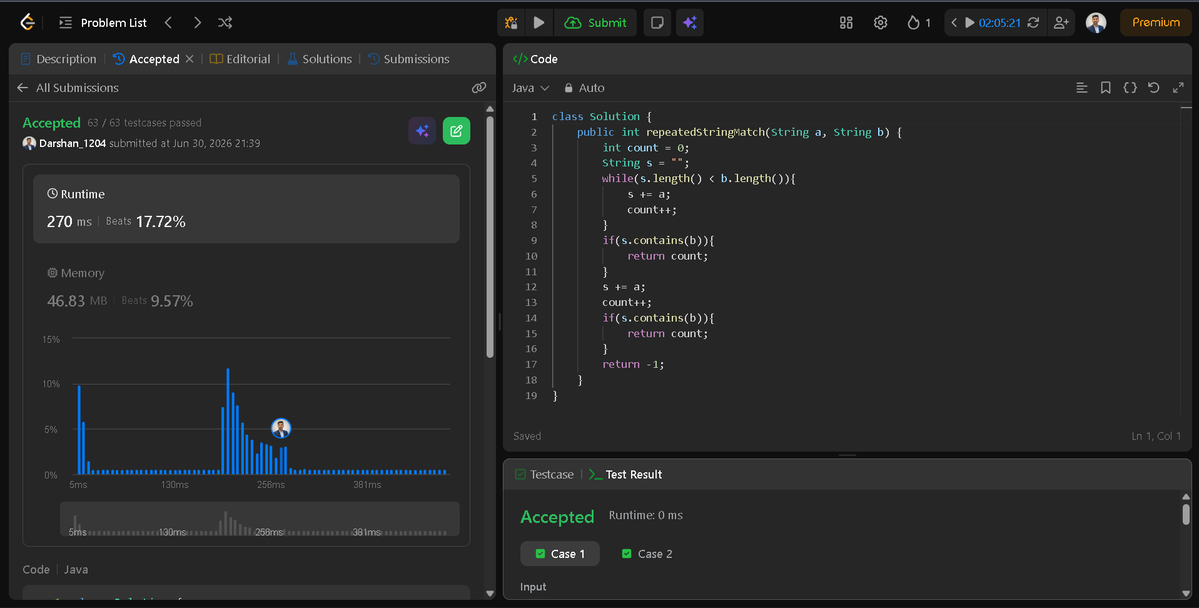Click the '9.57%' memory beats value
The width and height of the screenshot is (1199, 608).
pos(171,301)
